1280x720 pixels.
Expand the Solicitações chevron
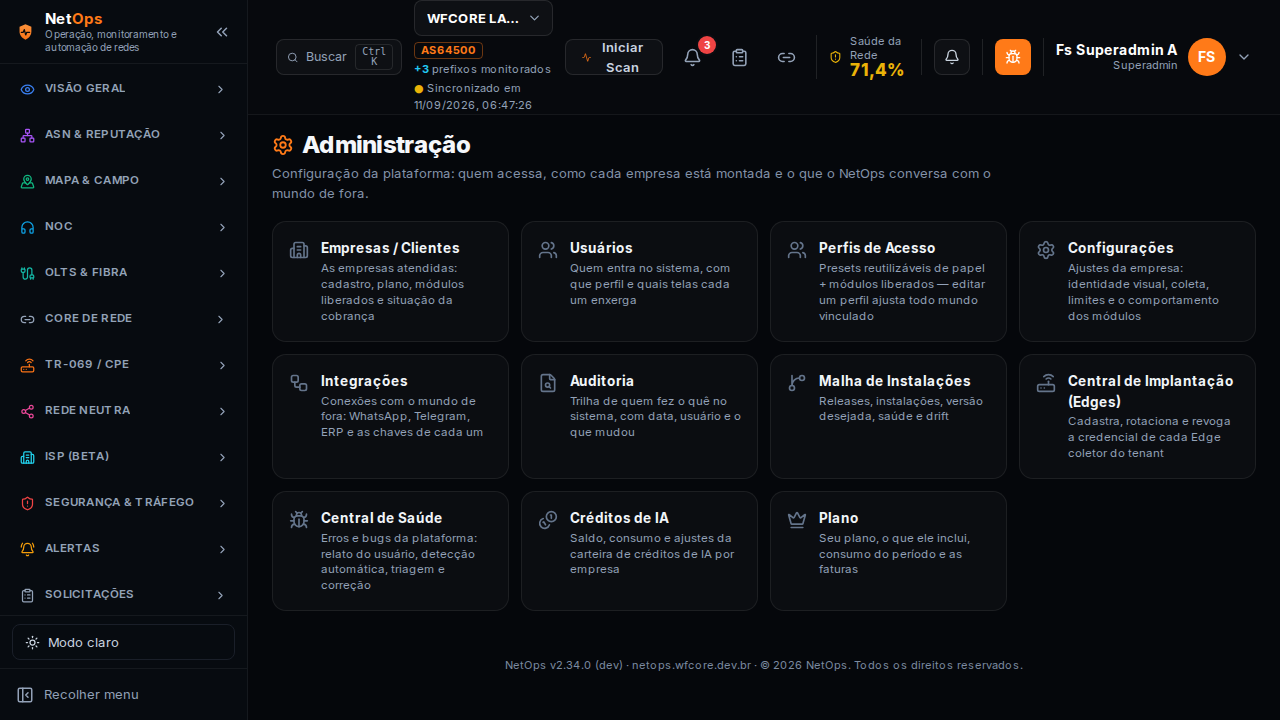[x=221, y=595]
